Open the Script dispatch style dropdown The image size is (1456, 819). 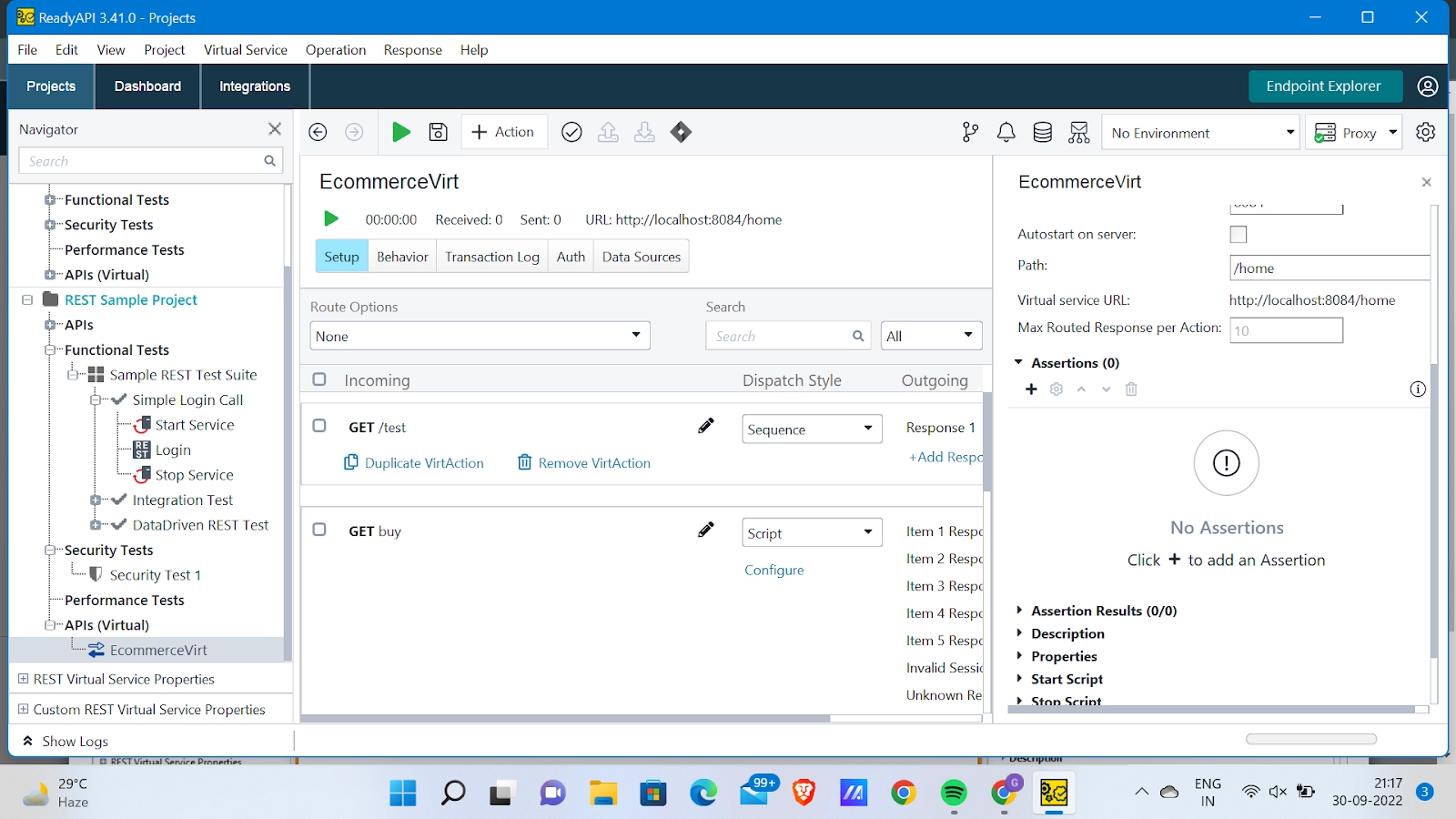[812, 532]
